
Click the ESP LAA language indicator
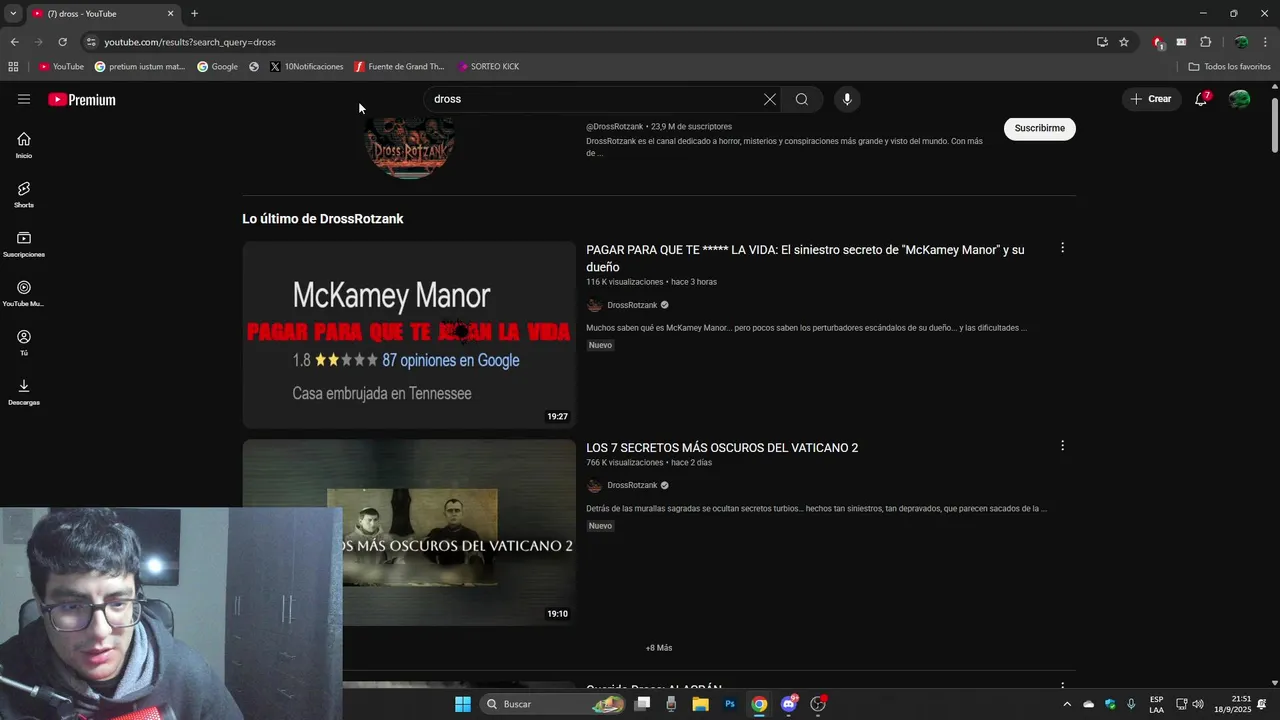(1156, 704)
